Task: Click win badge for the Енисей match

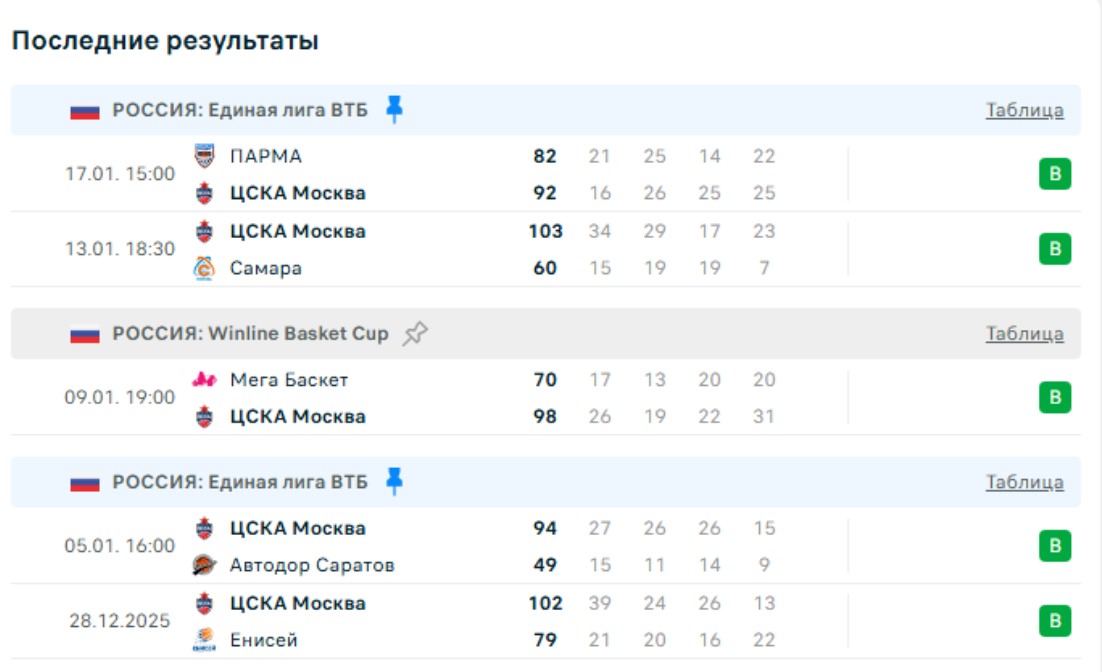Action: click(1054, 621)
